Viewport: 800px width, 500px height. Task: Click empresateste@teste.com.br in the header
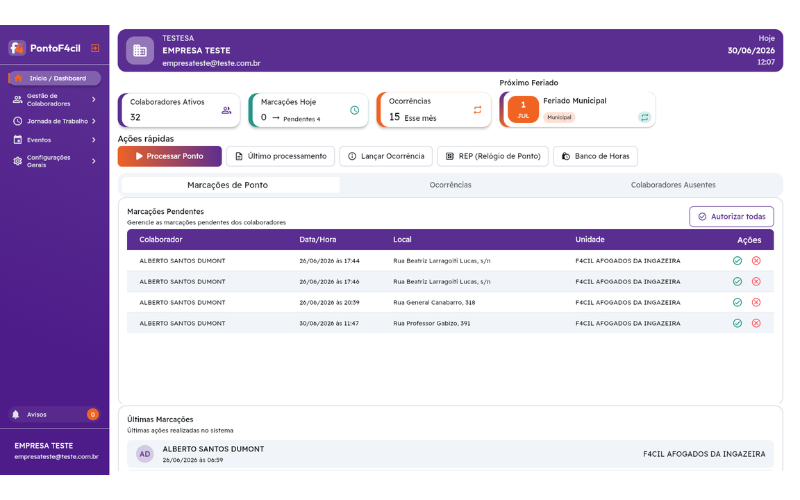[x=211, y=63]
